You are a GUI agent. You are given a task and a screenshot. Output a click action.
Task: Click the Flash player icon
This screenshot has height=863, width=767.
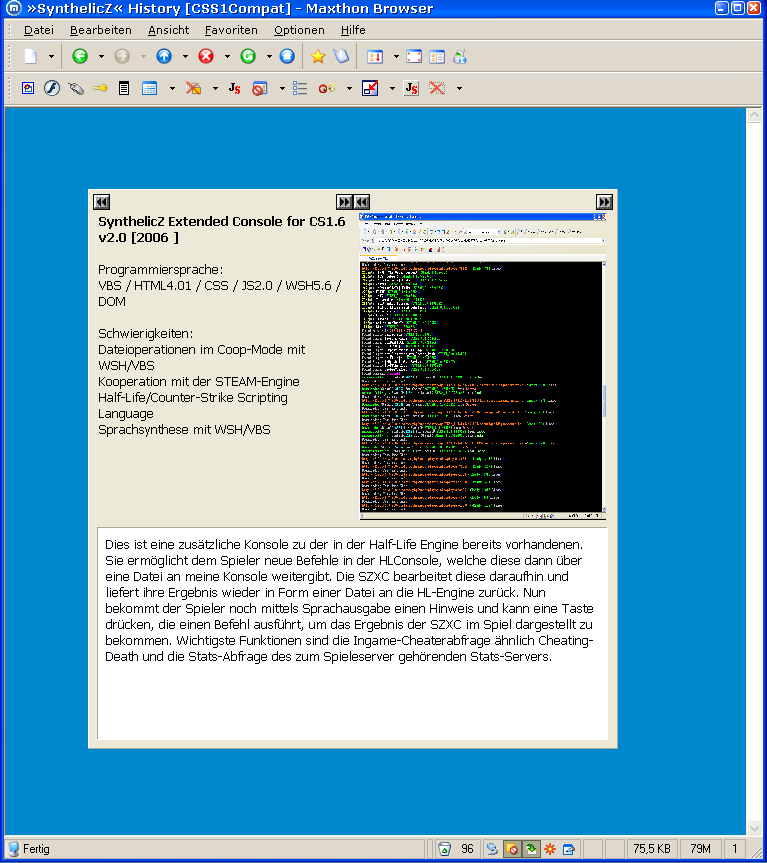point(52,88)
